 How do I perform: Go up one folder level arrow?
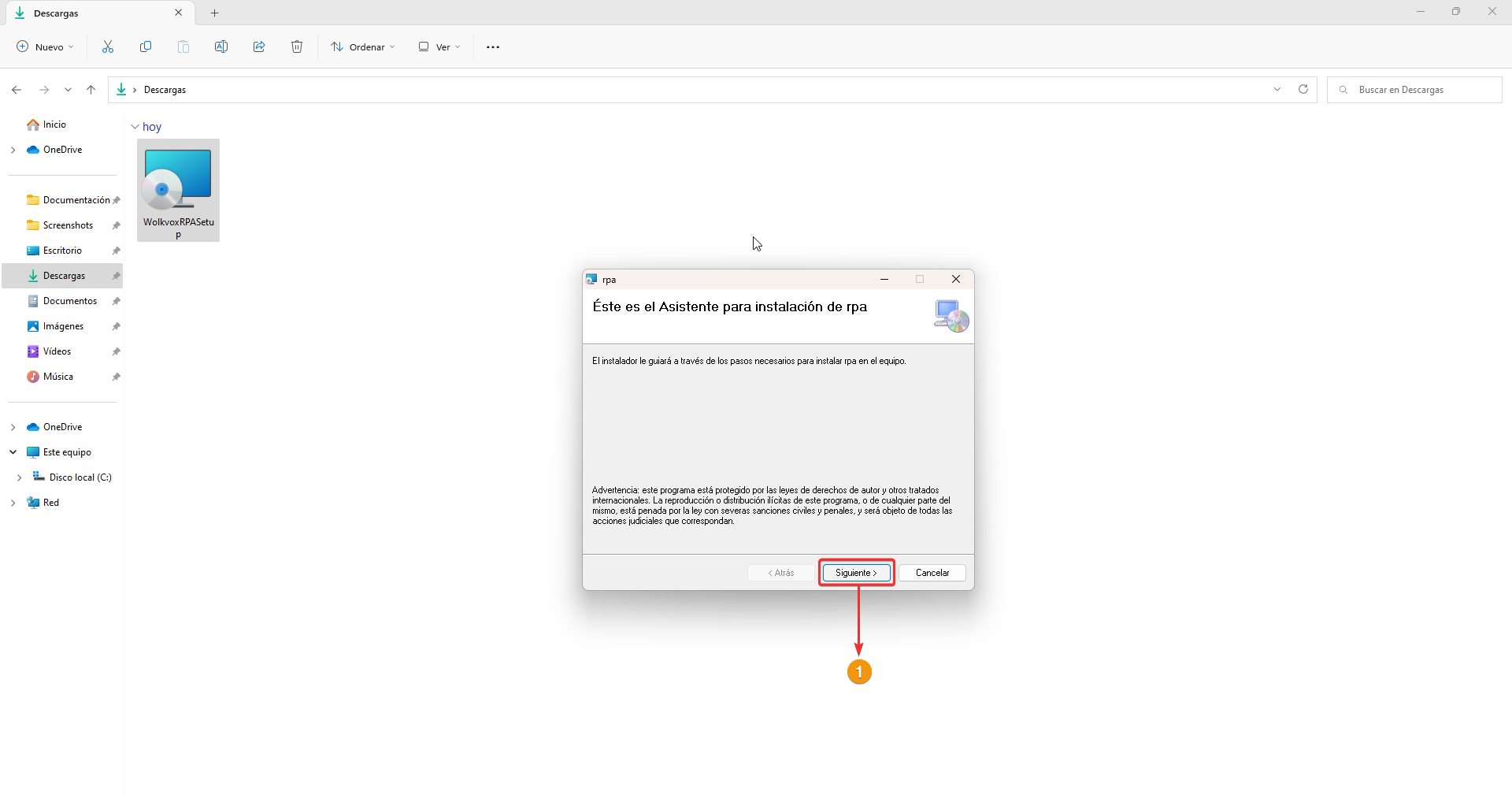91,90
